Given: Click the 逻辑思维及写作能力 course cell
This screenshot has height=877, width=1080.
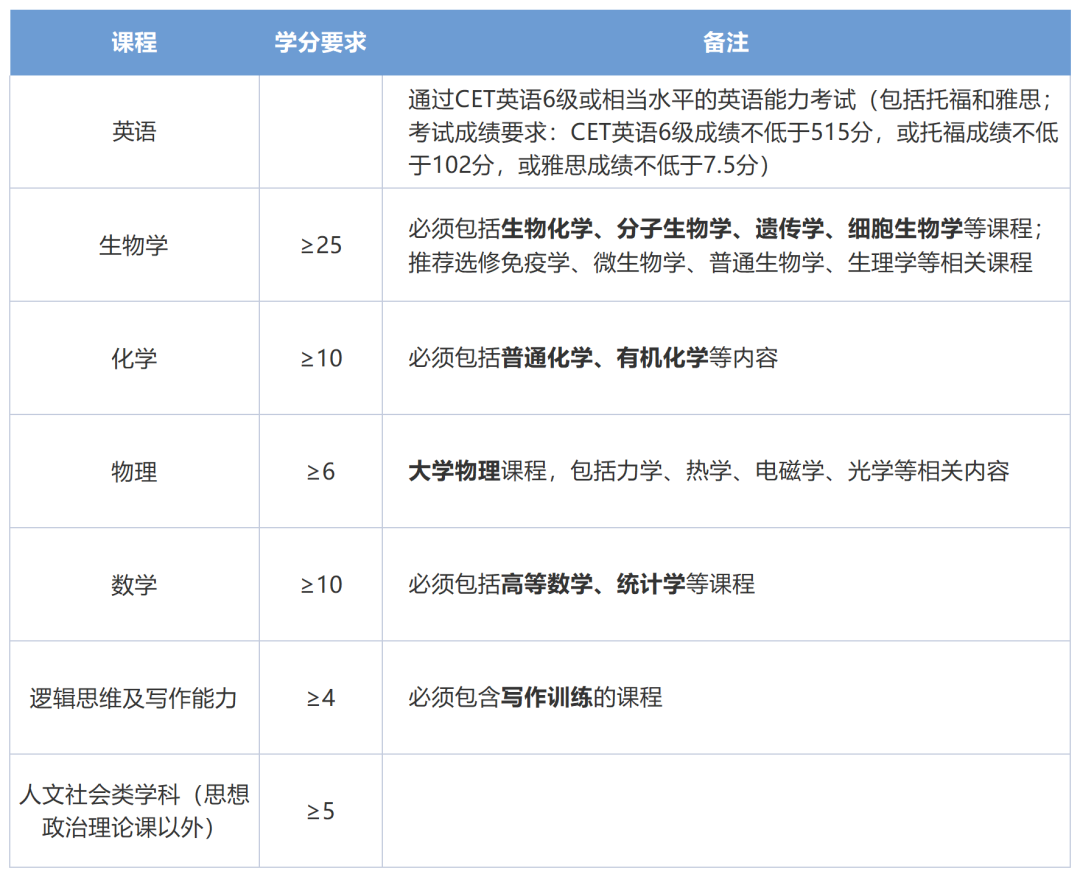Looking at the screenshot, I should [x=134, y=697].
